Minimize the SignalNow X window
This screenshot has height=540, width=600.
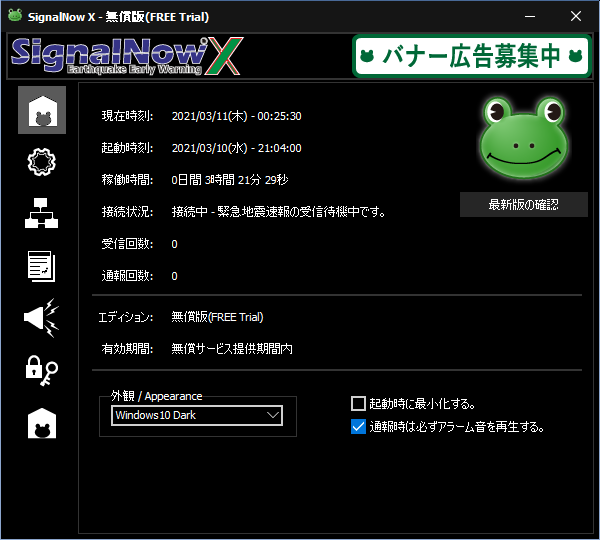tap(530, 16)
